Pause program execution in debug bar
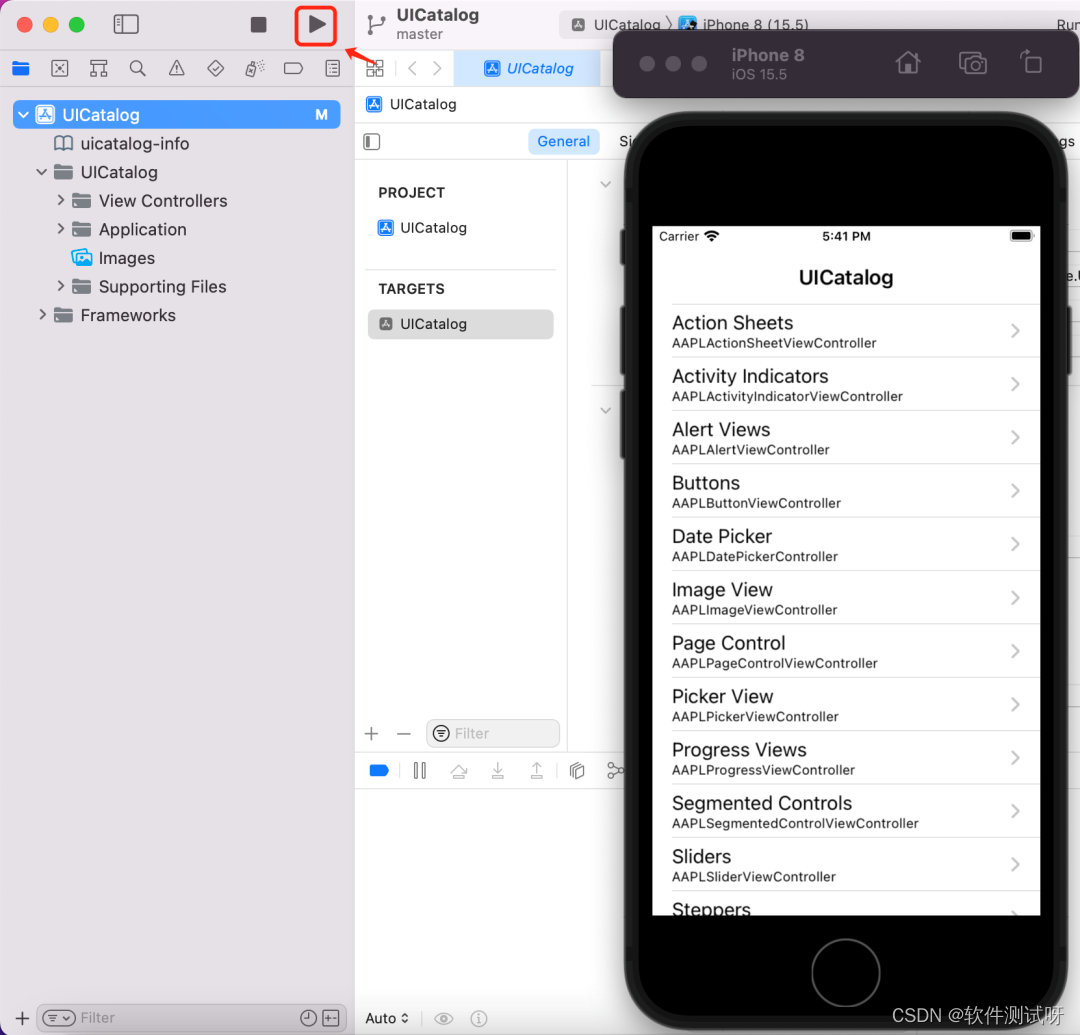Screen dimensions: 1080x1035 click(x=419, y=771)
